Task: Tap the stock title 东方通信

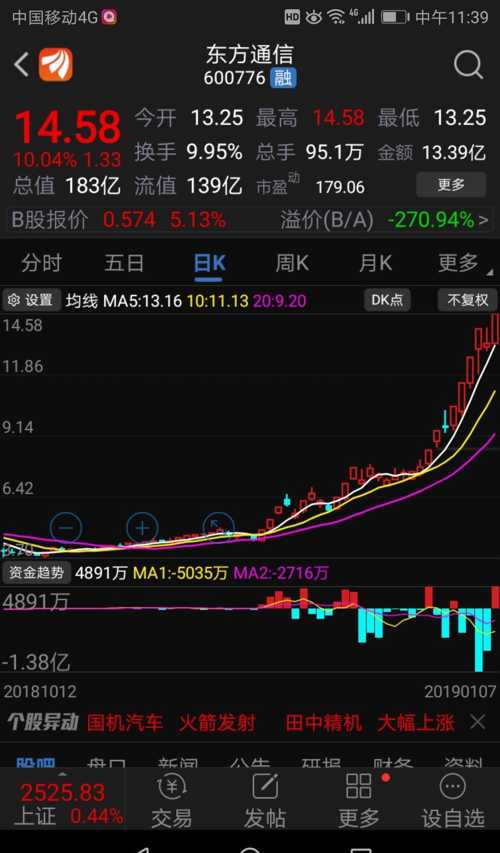Action: coord(250,54)
